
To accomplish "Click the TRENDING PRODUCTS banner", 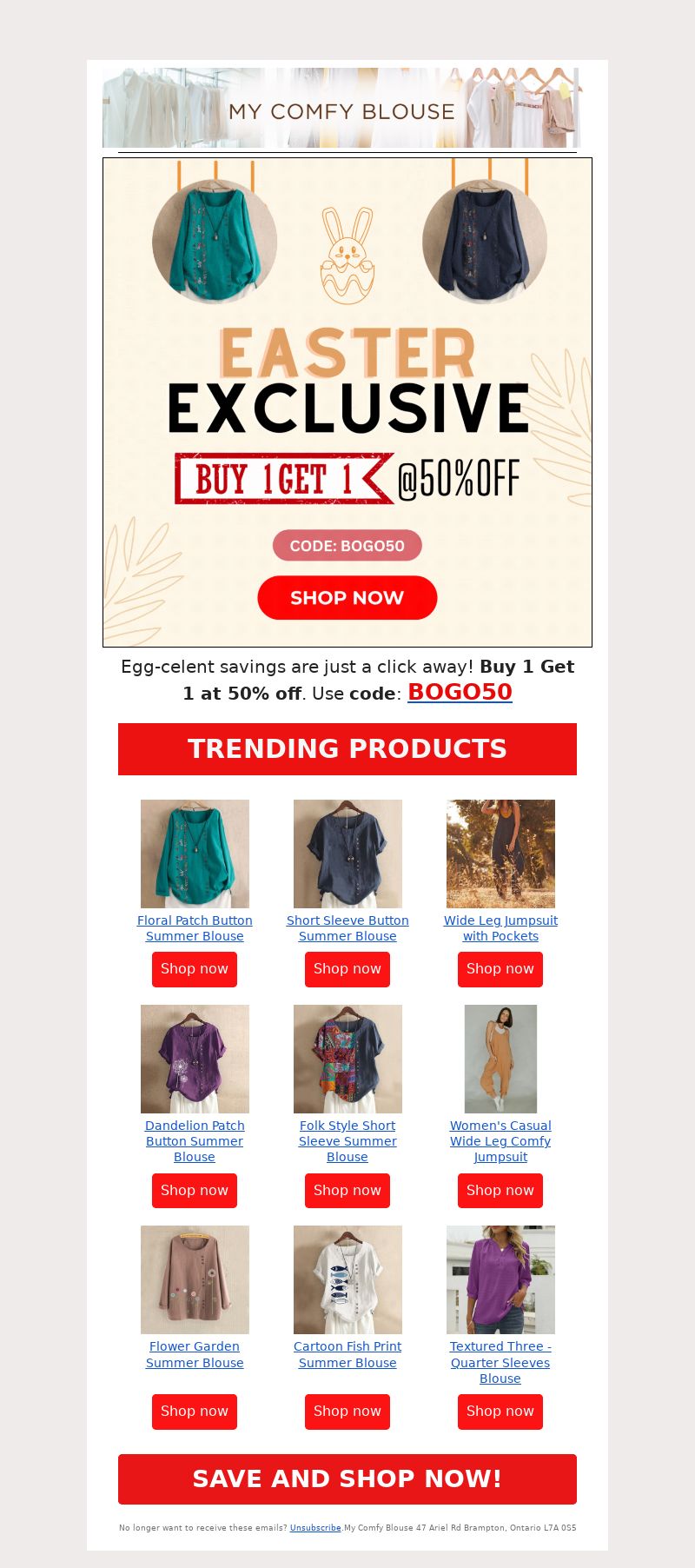I will [347, 749].
